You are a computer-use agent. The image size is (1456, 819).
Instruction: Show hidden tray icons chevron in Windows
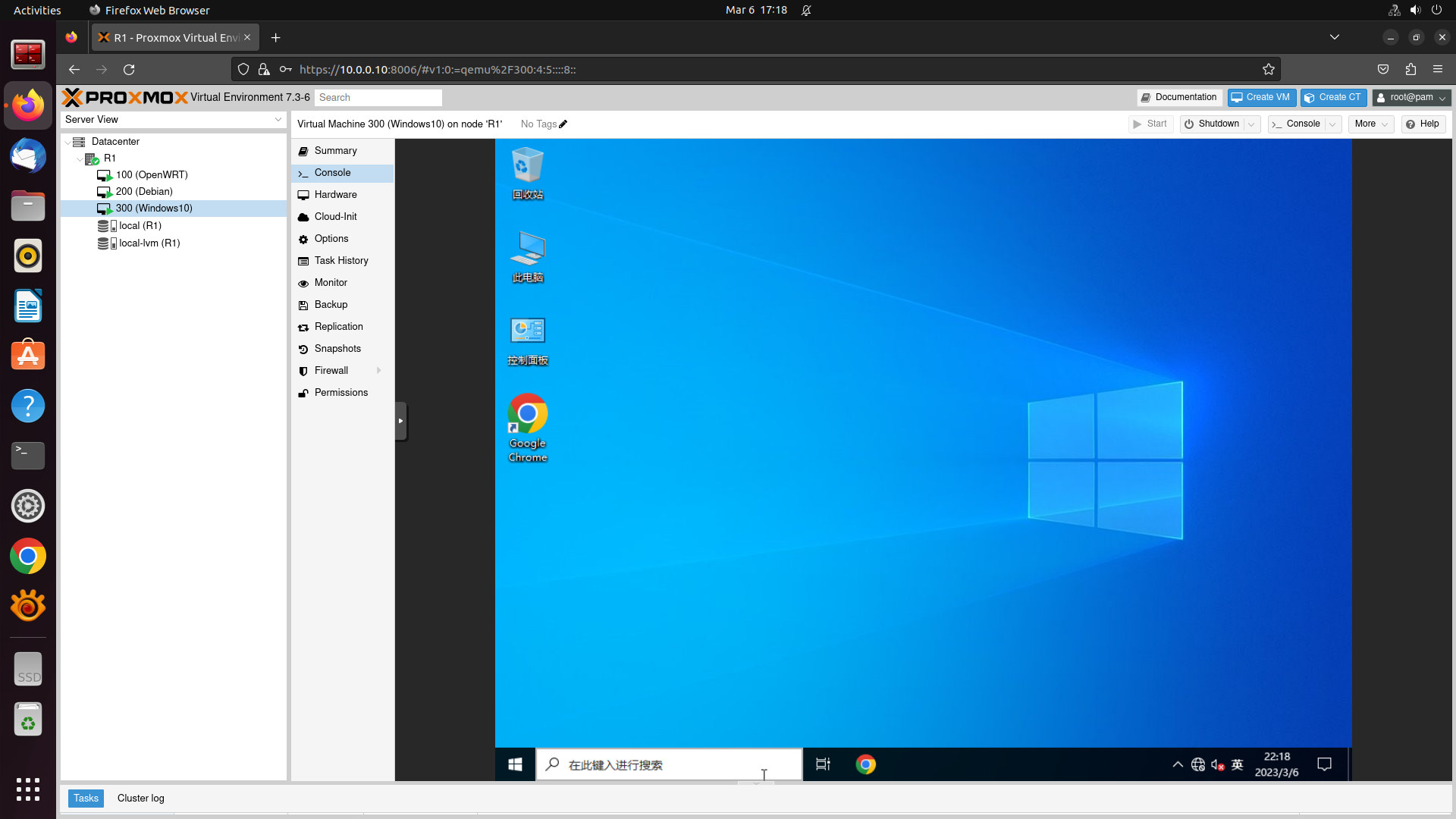[x=1178, y=764]
